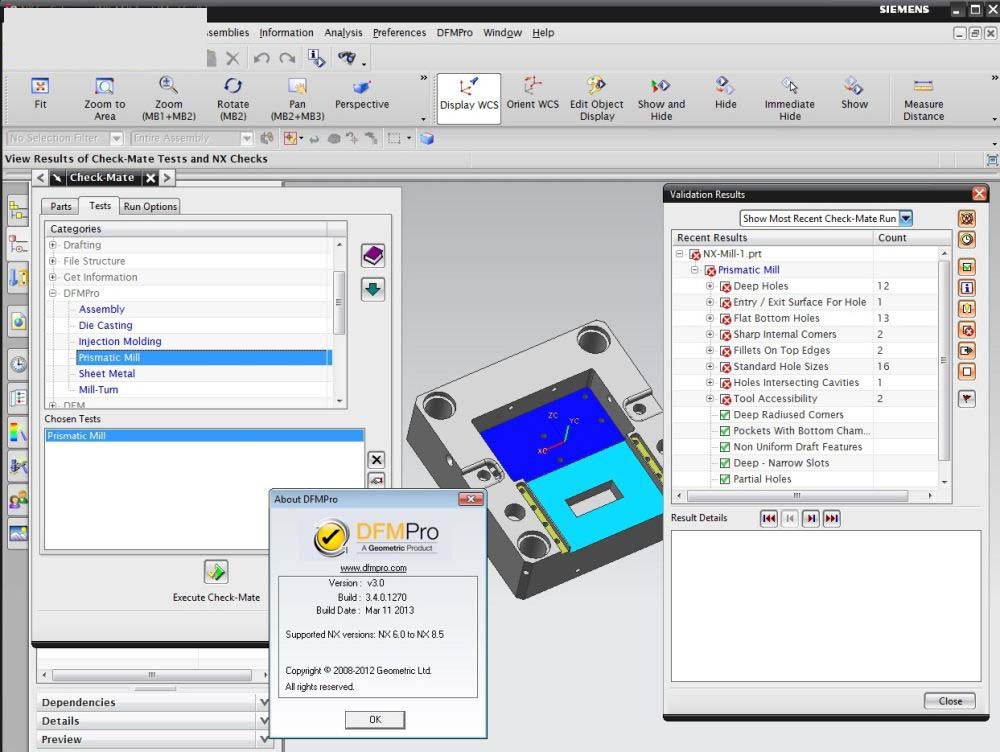Click the Fit view icon
Screen dimensions: 1000x752
(40, 87)
